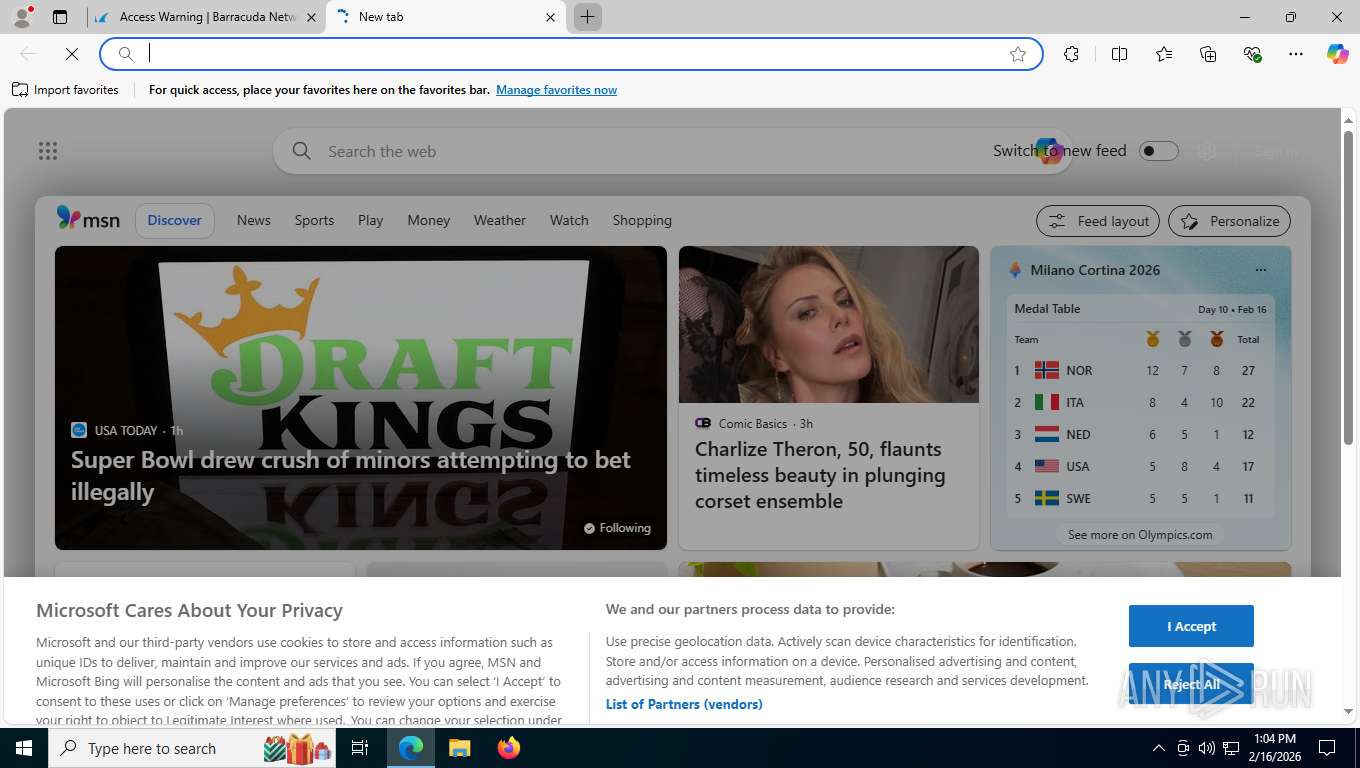Open the News section
The height and width of the screenshot is (768, 1360).
pyautogui.click(x=253, y=220)
